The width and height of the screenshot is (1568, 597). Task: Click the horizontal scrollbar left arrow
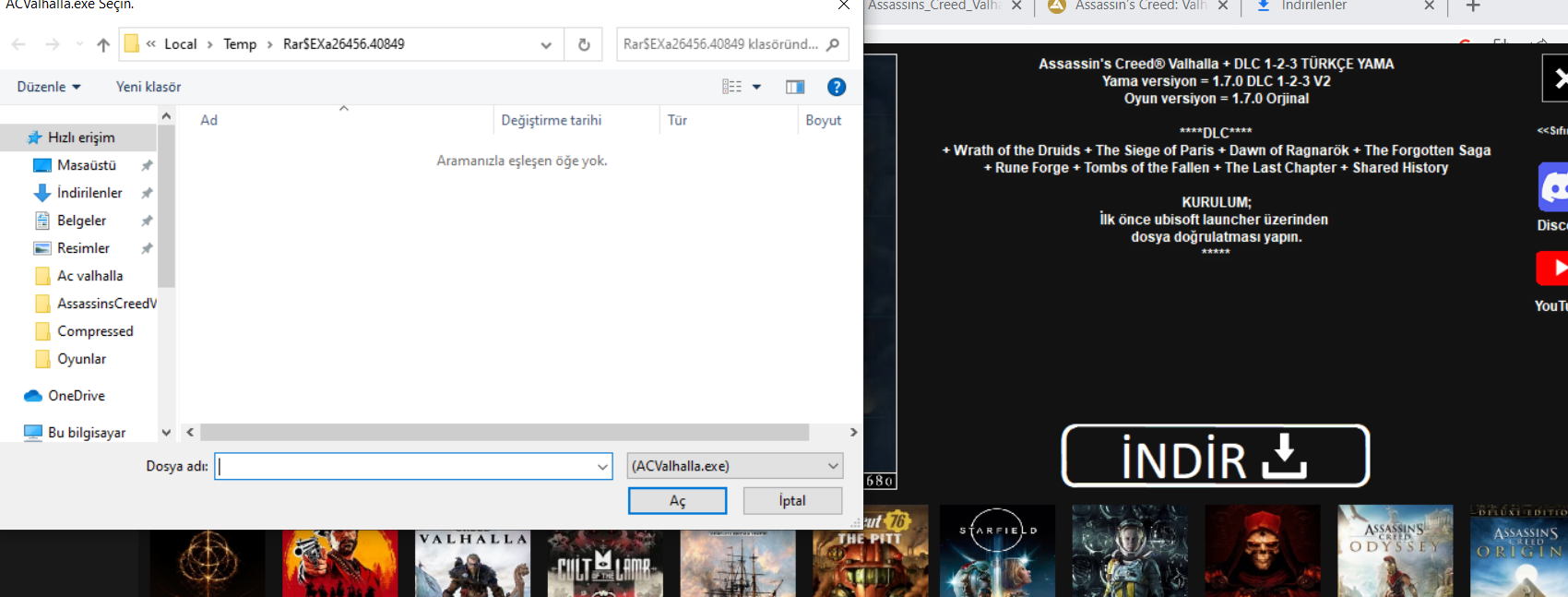(x=190, y=432)
